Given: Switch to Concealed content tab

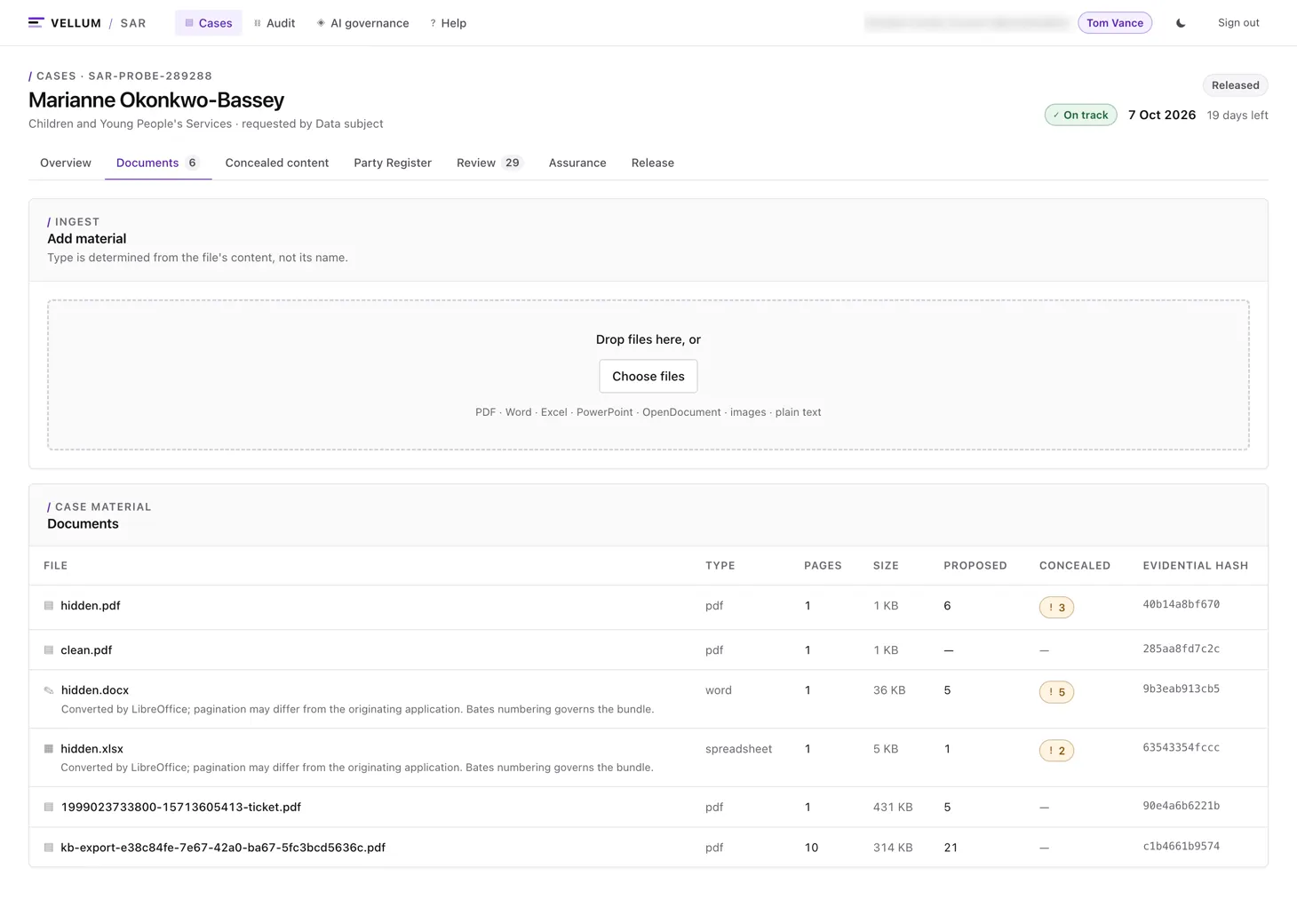Looking at the screenshot, I should pyautogui.click(x=277, y=163).
